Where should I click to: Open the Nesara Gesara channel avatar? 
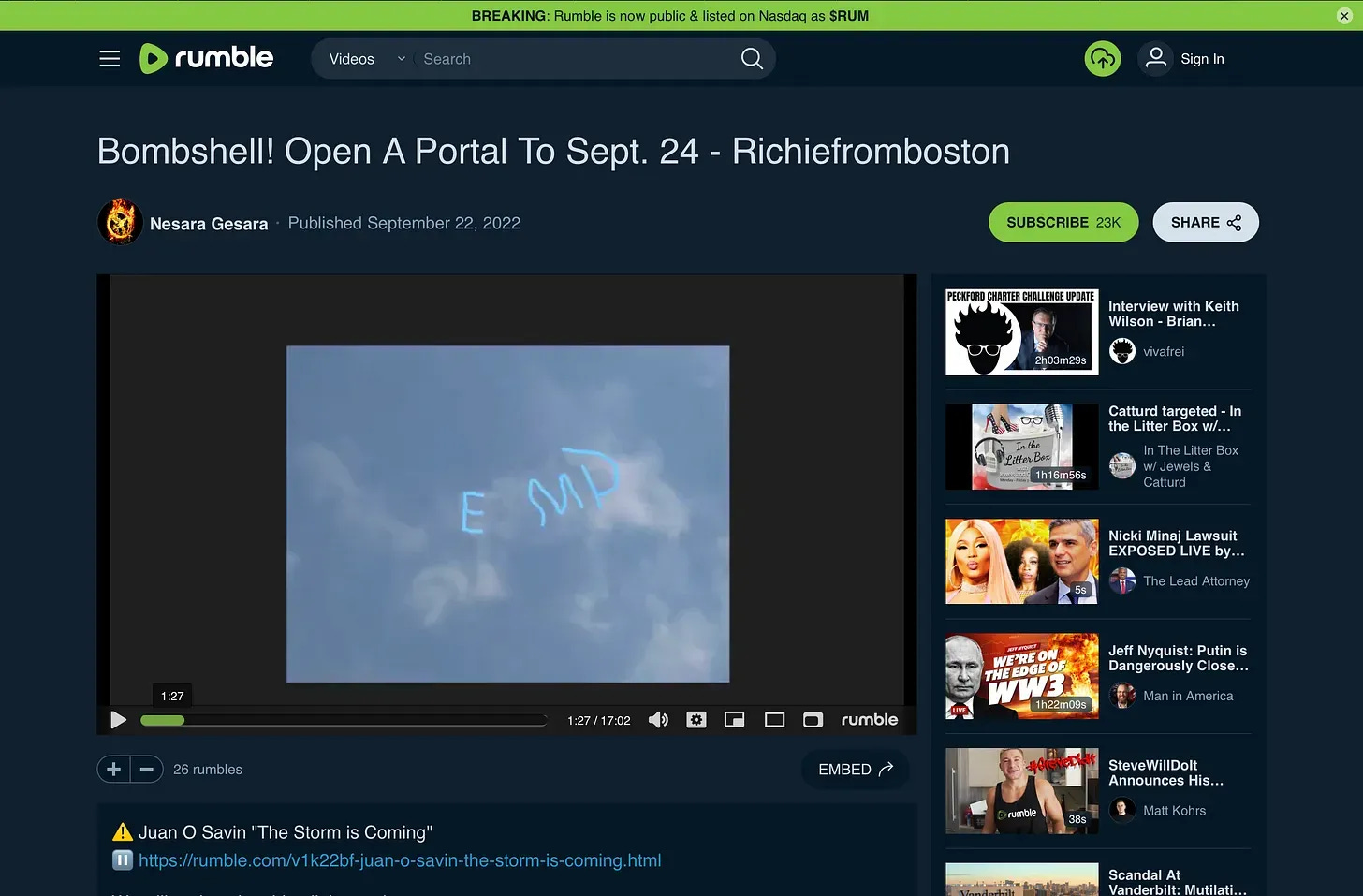click(x=120, y=223)
